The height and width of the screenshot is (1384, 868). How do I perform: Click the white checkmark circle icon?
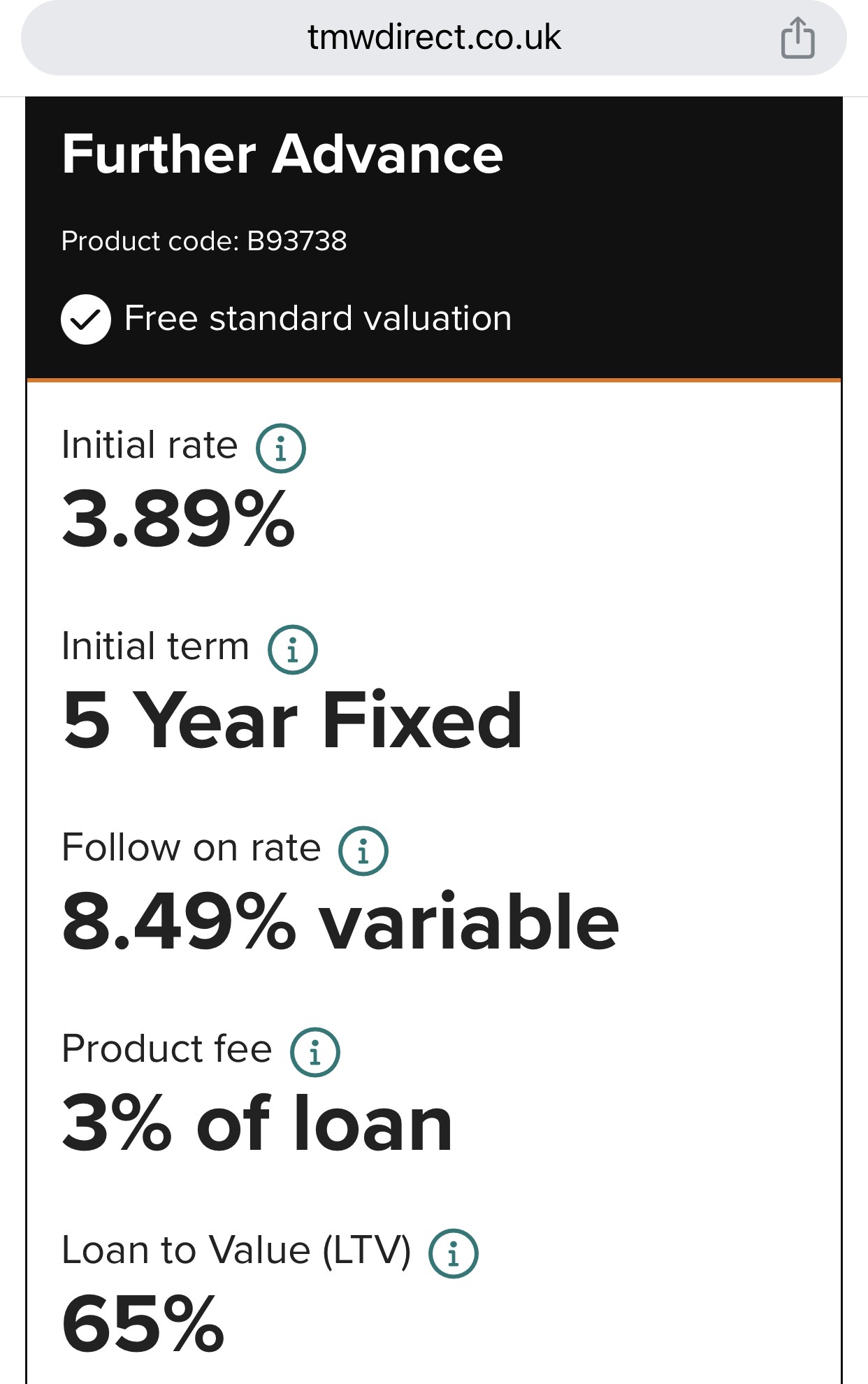tap(86, 319)
